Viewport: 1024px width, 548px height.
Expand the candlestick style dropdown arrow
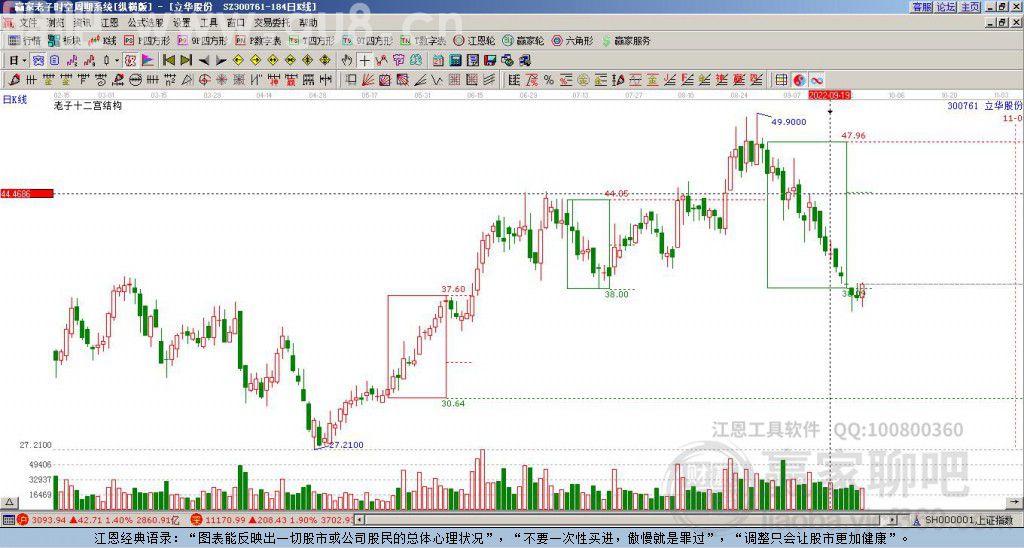(116, 61)
